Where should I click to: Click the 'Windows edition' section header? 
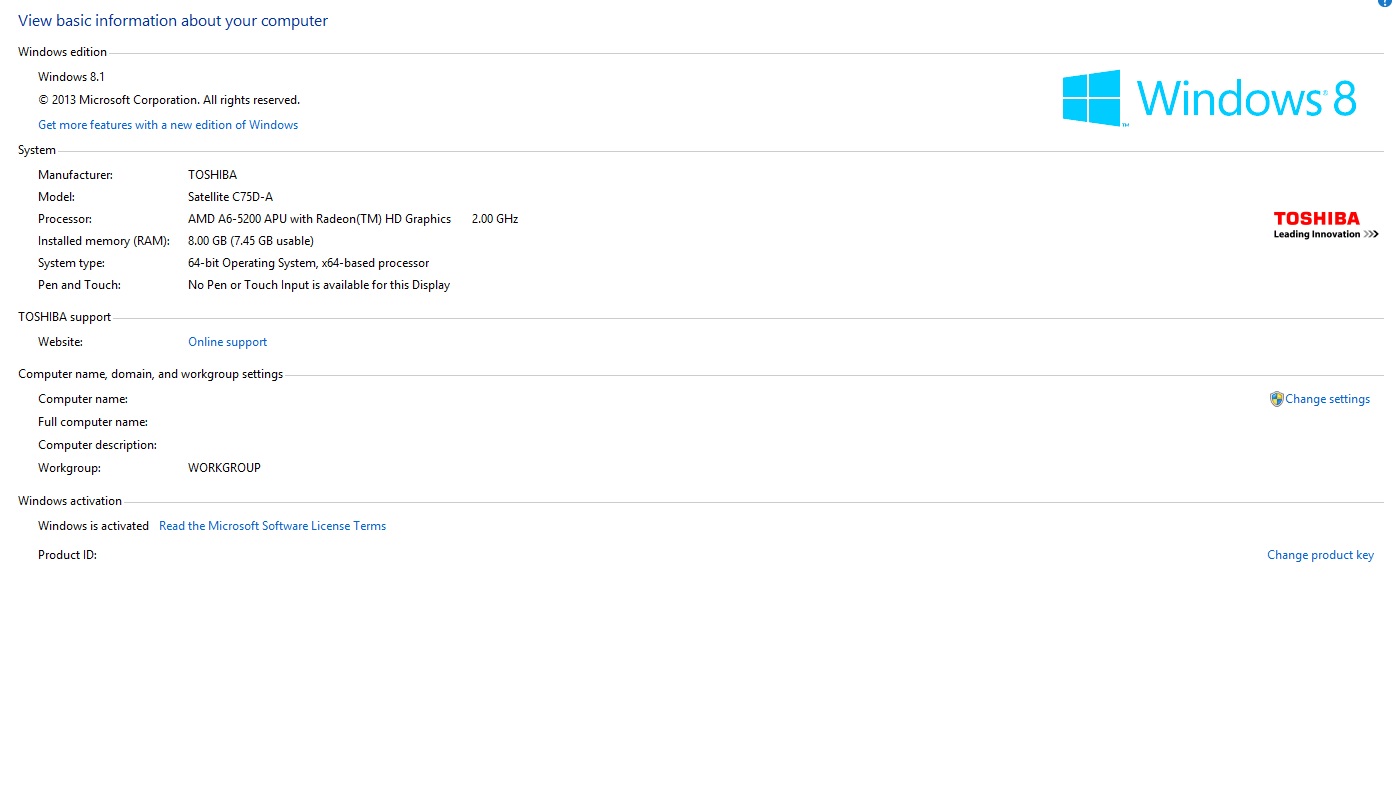pos(62,52)
